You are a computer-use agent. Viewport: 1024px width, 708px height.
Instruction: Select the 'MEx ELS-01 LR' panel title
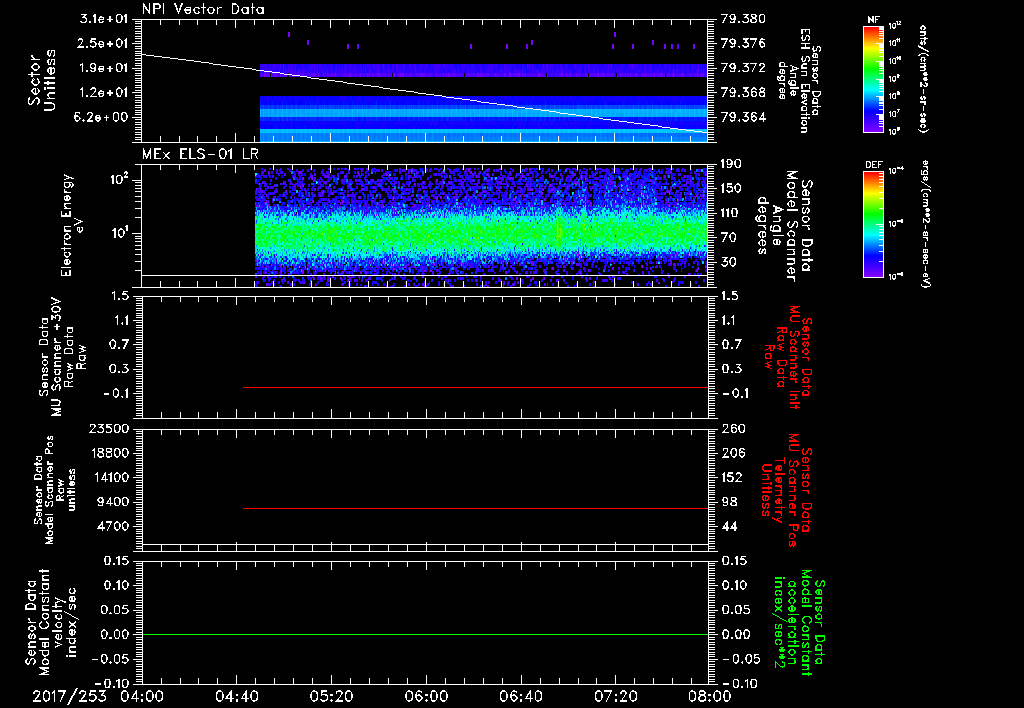tap(200, 154)
